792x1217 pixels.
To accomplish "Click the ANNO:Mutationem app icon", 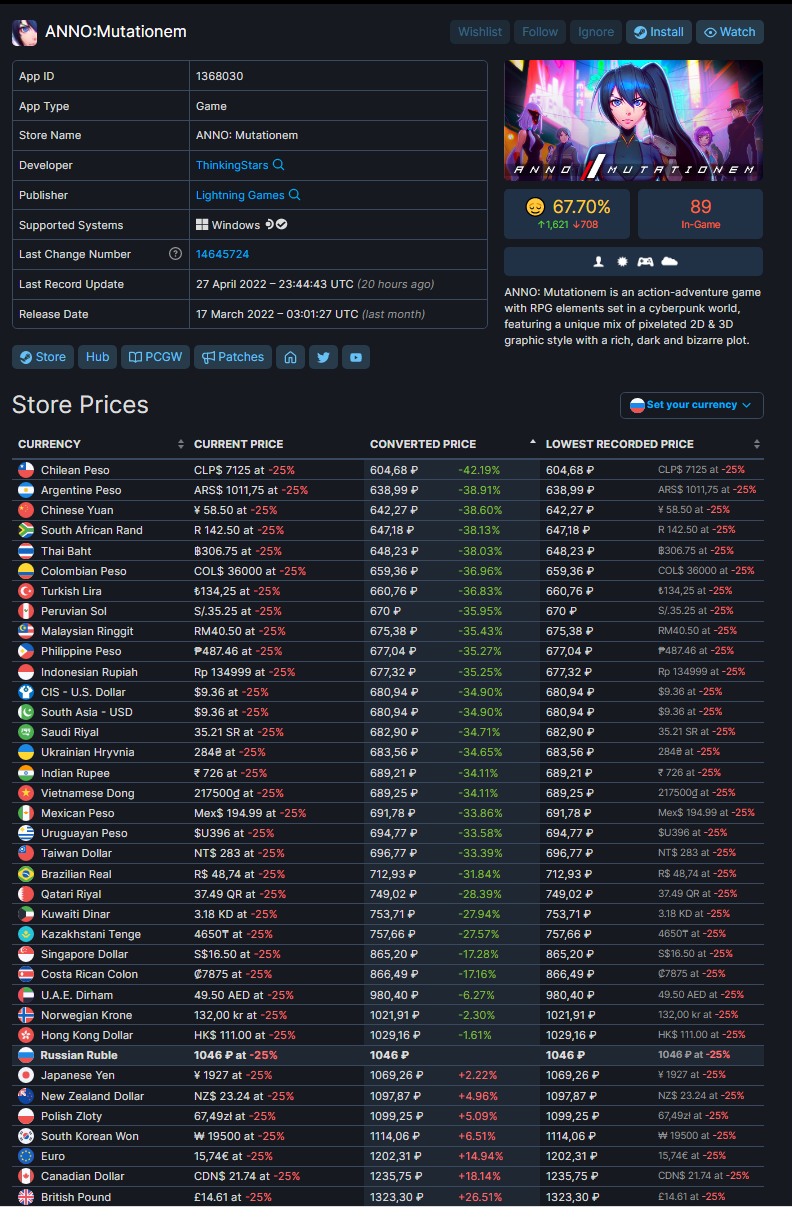I will tap(25, 32).
